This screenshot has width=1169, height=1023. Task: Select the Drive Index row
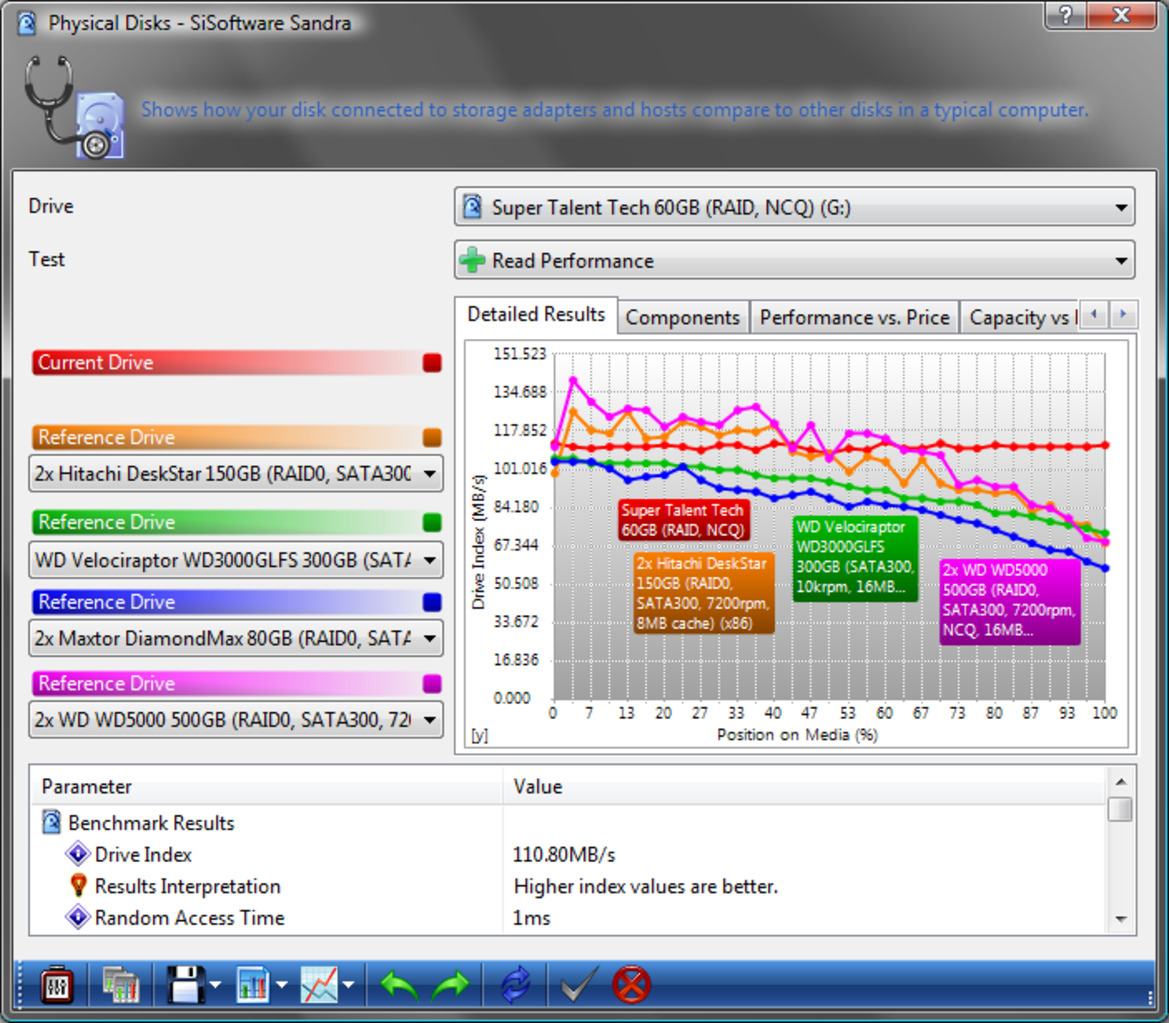coord(567,854)
